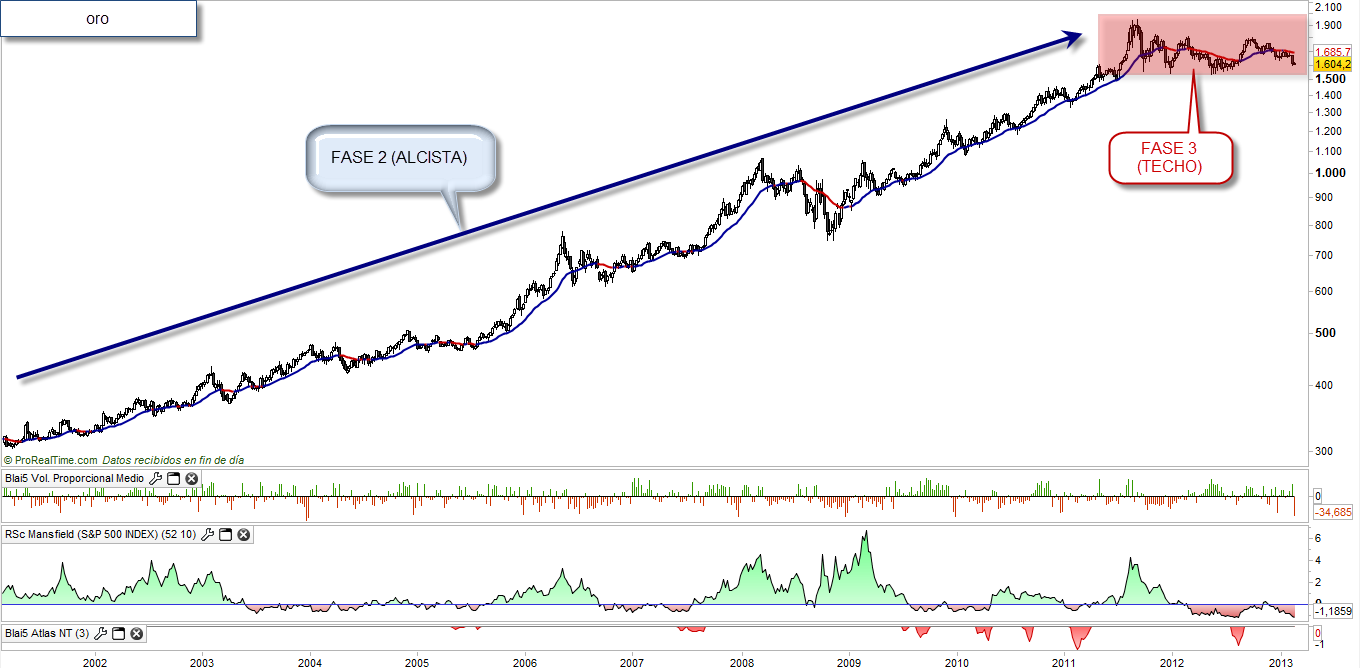Viewport: 1360px width, 668px height.
Task: Click the 2008 year label on time axis
Action: coord(742,661)
